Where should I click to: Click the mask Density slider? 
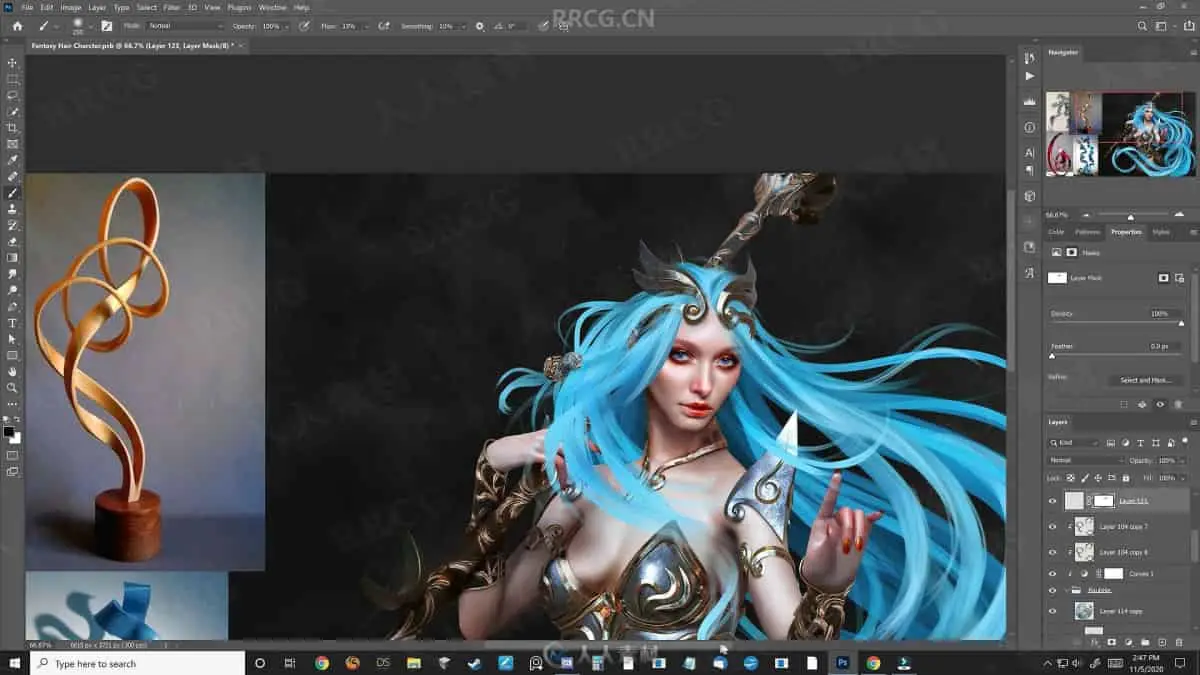pyautogui.click(x=1115, y=323)
